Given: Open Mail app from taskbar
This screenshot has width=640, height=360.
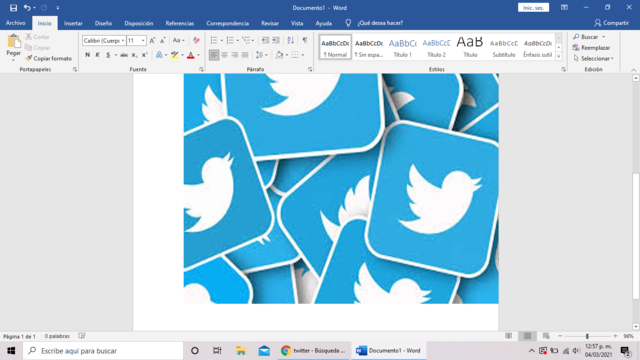Looking at the screenshot, I should click(x=264, y=351).
